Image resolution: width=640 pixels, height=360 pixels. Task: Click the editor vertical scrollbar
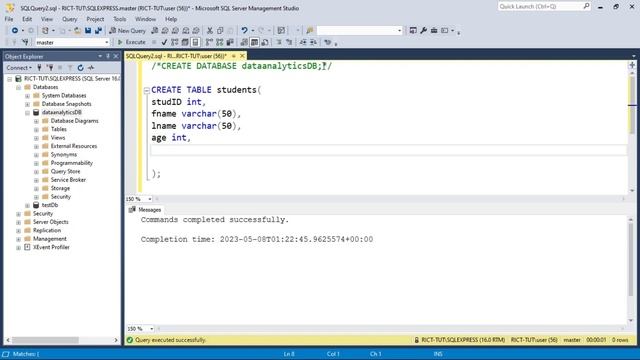pyautogui.click(x=632, y=131)
